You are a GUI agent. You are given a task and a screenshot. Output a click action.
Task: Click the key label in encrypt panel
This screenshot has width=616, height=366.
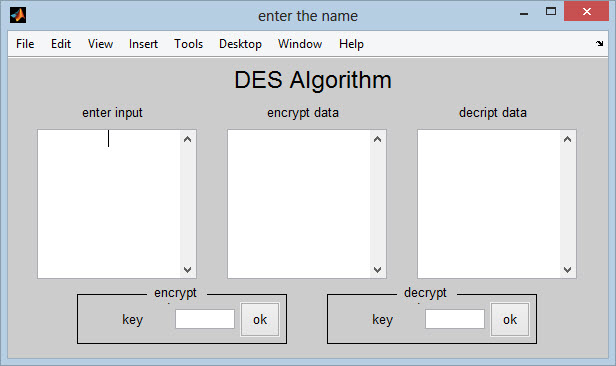132,320
